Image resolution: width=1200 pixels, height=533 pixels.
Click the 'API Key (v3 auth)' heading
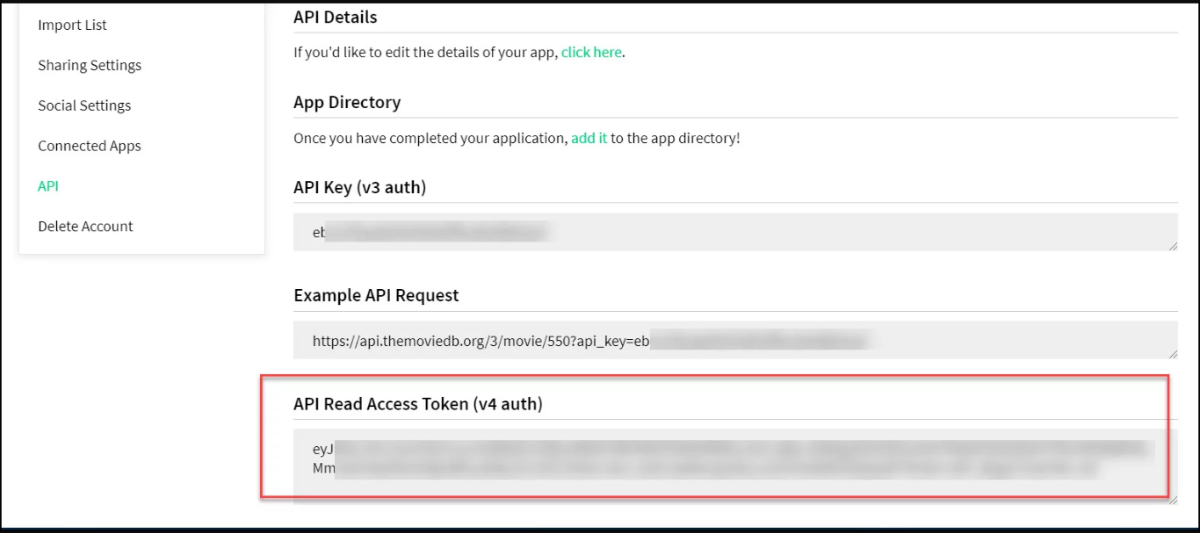359,187
